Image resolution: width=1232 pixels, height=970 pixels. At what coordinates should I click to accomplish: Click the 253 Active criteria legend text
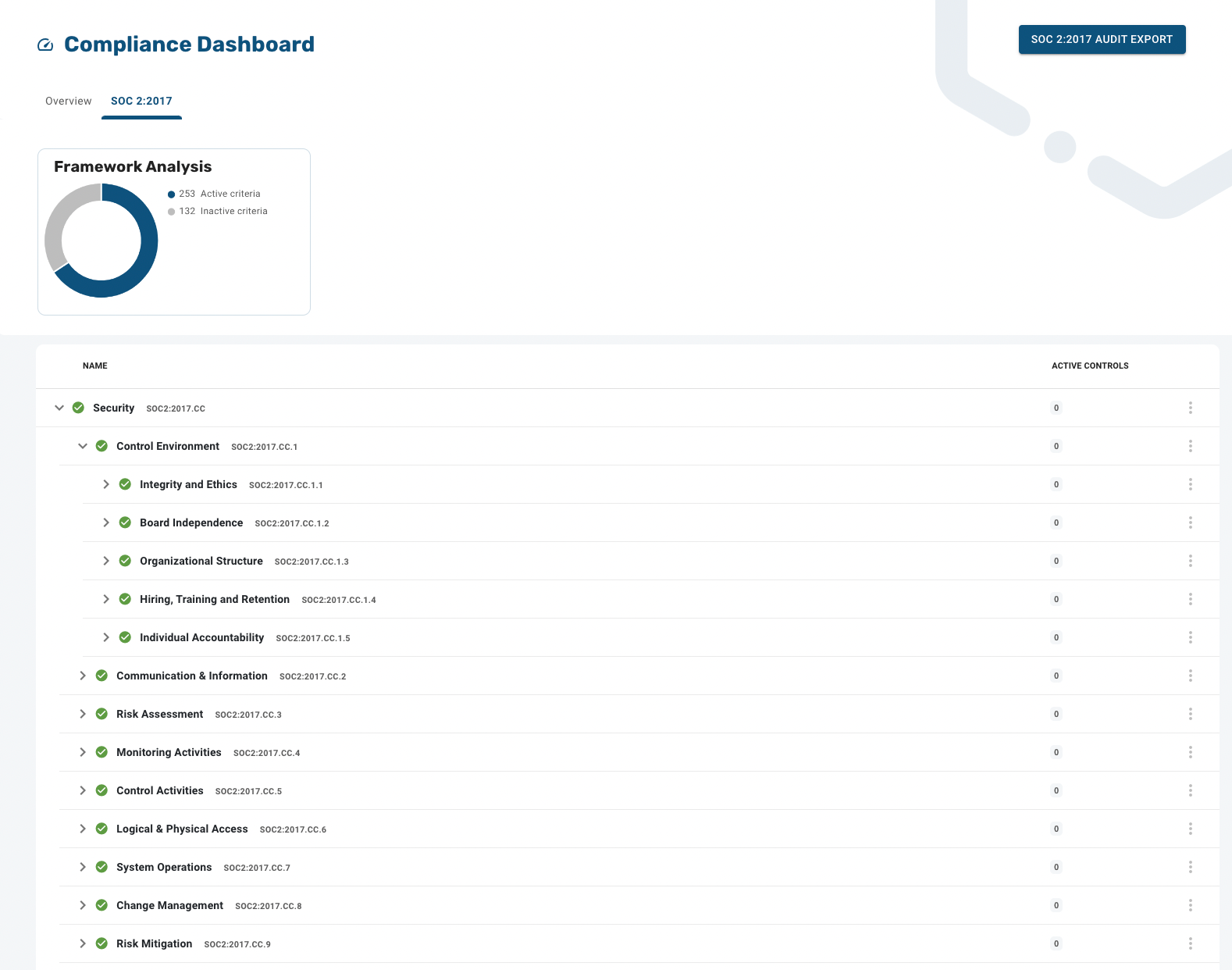(219, 194)
